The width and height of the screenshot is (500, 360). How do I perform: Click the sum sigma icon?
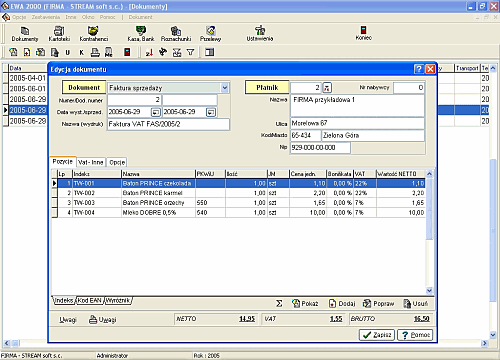pyautogui.click(x=279, y=303)
